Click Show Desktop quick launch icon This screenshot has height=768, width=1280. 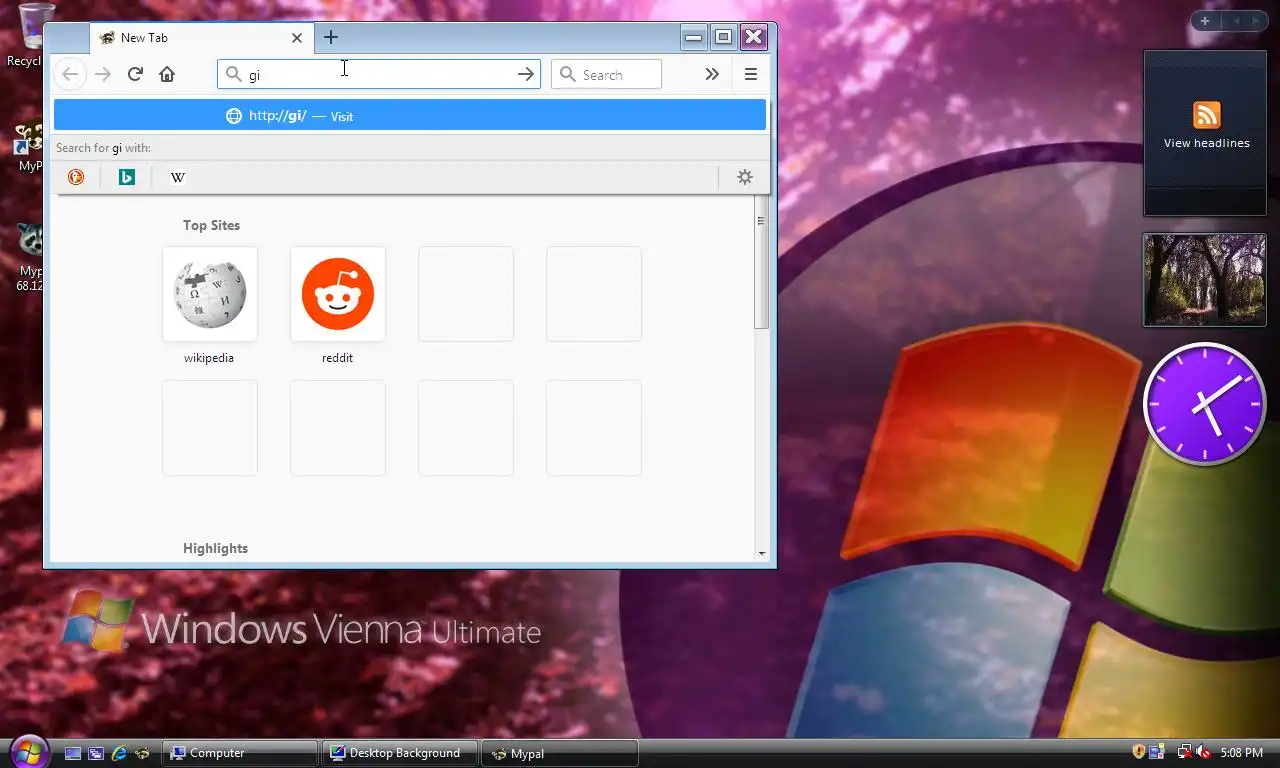pyautogui.click(x=73, y=753)
